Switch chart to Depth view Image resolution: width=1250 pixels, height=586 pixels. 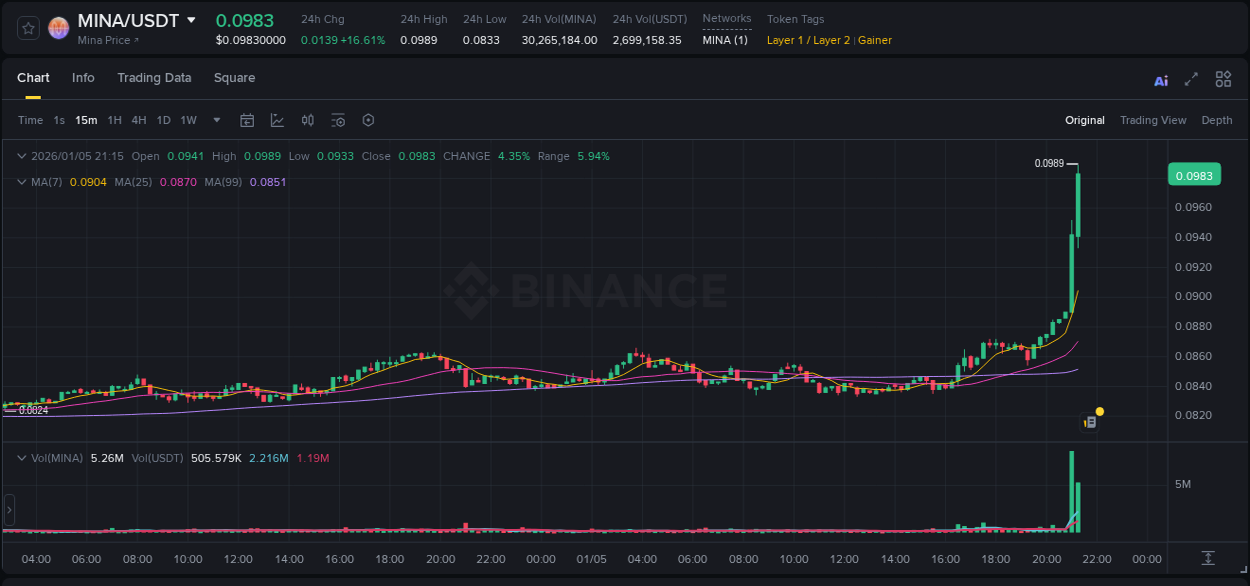[1216, 120]
